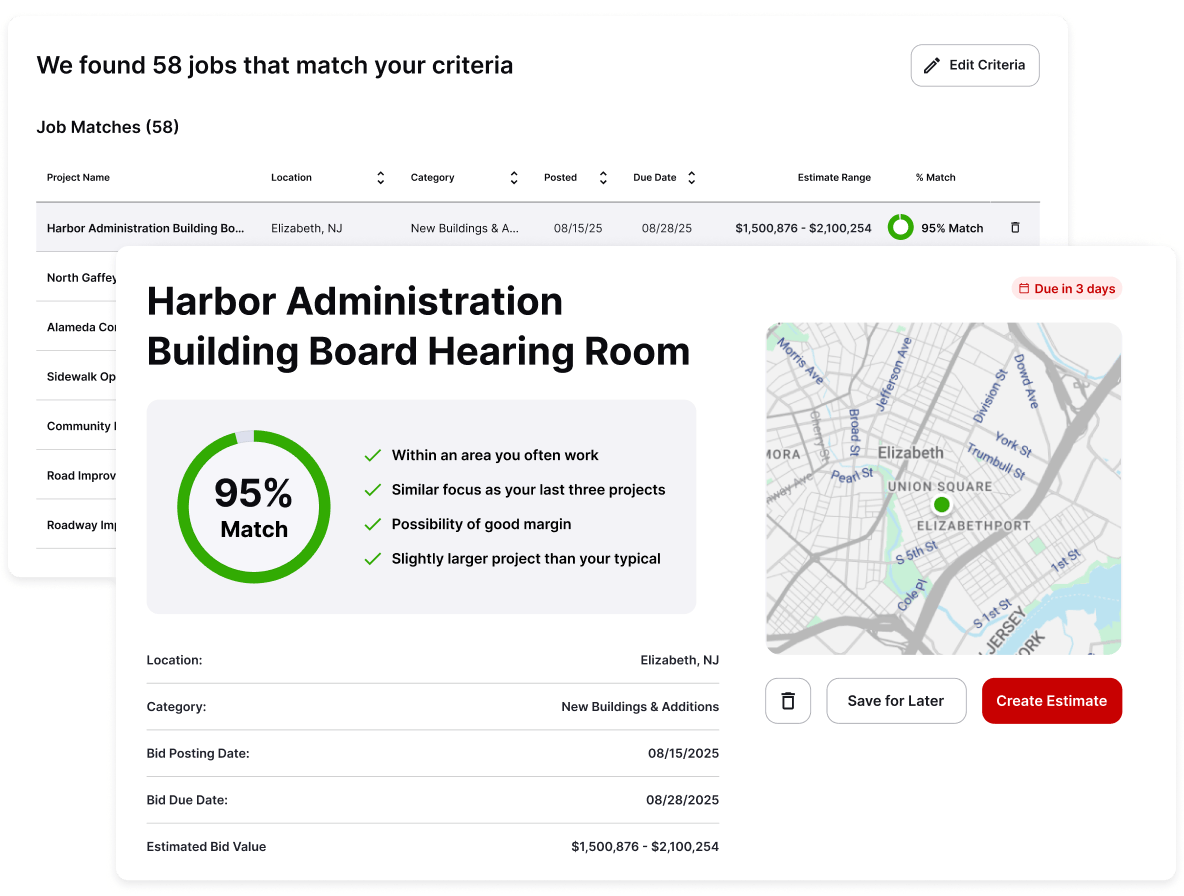The height and width of the screenshot is (896, 1184).
Task: Sort table by Location column arrows
Action: click(380, 178)
